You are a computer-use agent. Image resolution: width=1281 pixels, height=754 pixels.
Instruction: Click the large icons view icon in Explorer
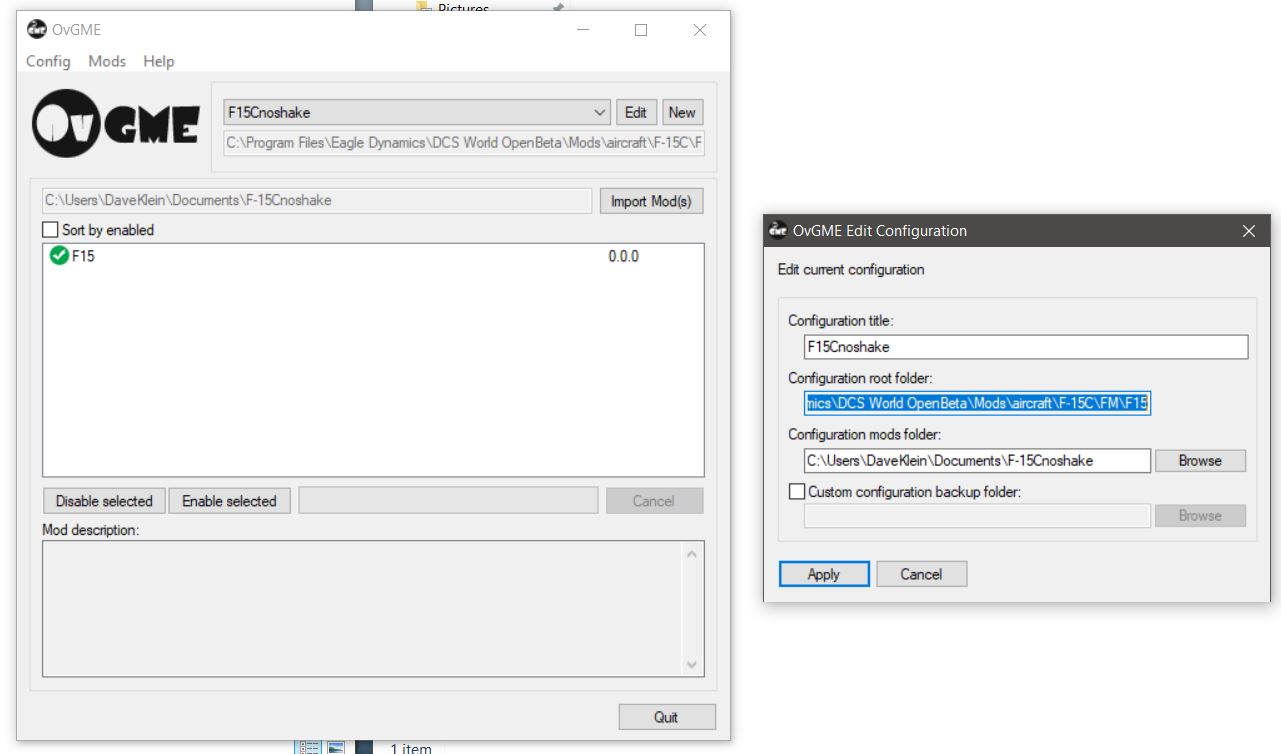click(336, 747)
